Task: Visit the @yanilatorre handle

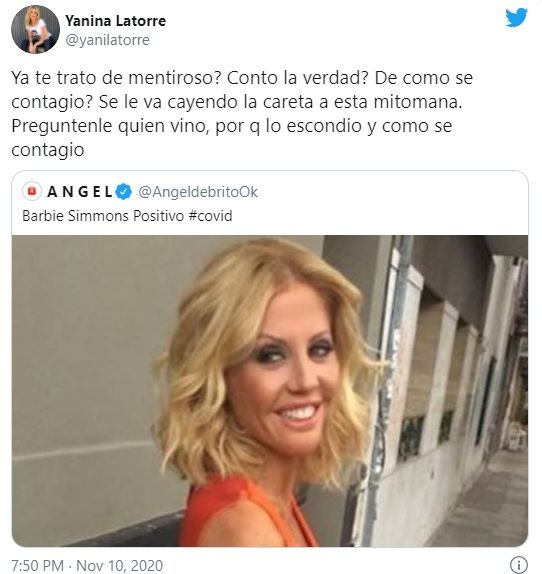Action: [x=108, y=40]
